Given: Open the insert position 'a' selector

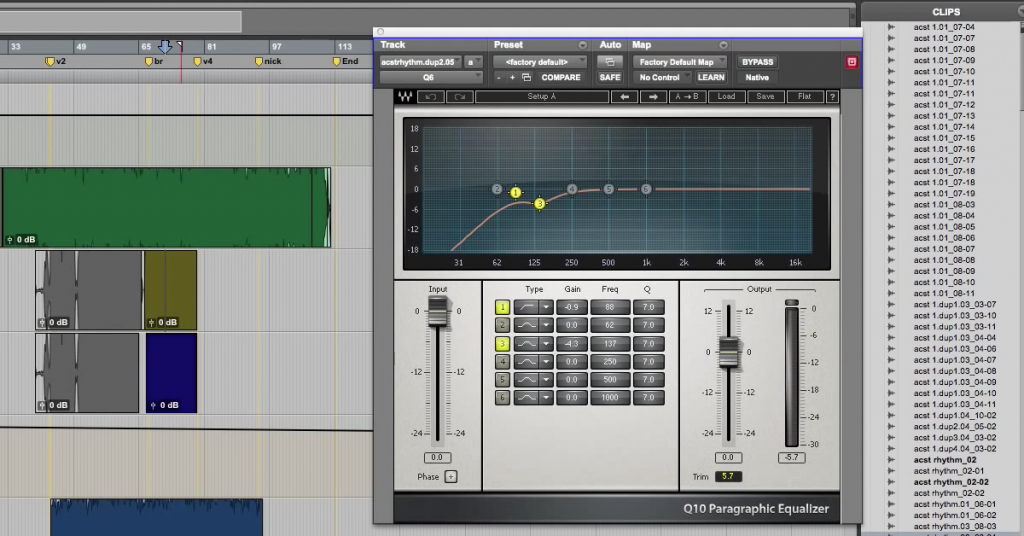Looking at the screenshot, I should [473, 62].
